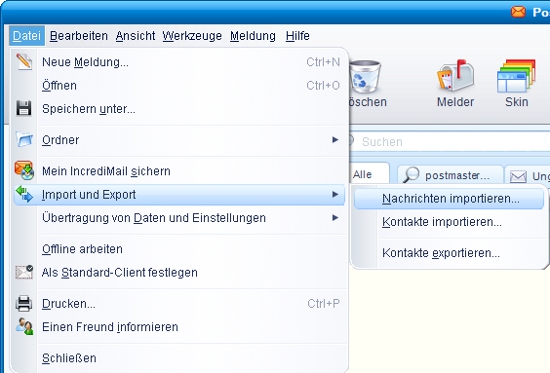Click Einen Freund informieren people icon
Screen dimensions: 550x373
(24, 326)
